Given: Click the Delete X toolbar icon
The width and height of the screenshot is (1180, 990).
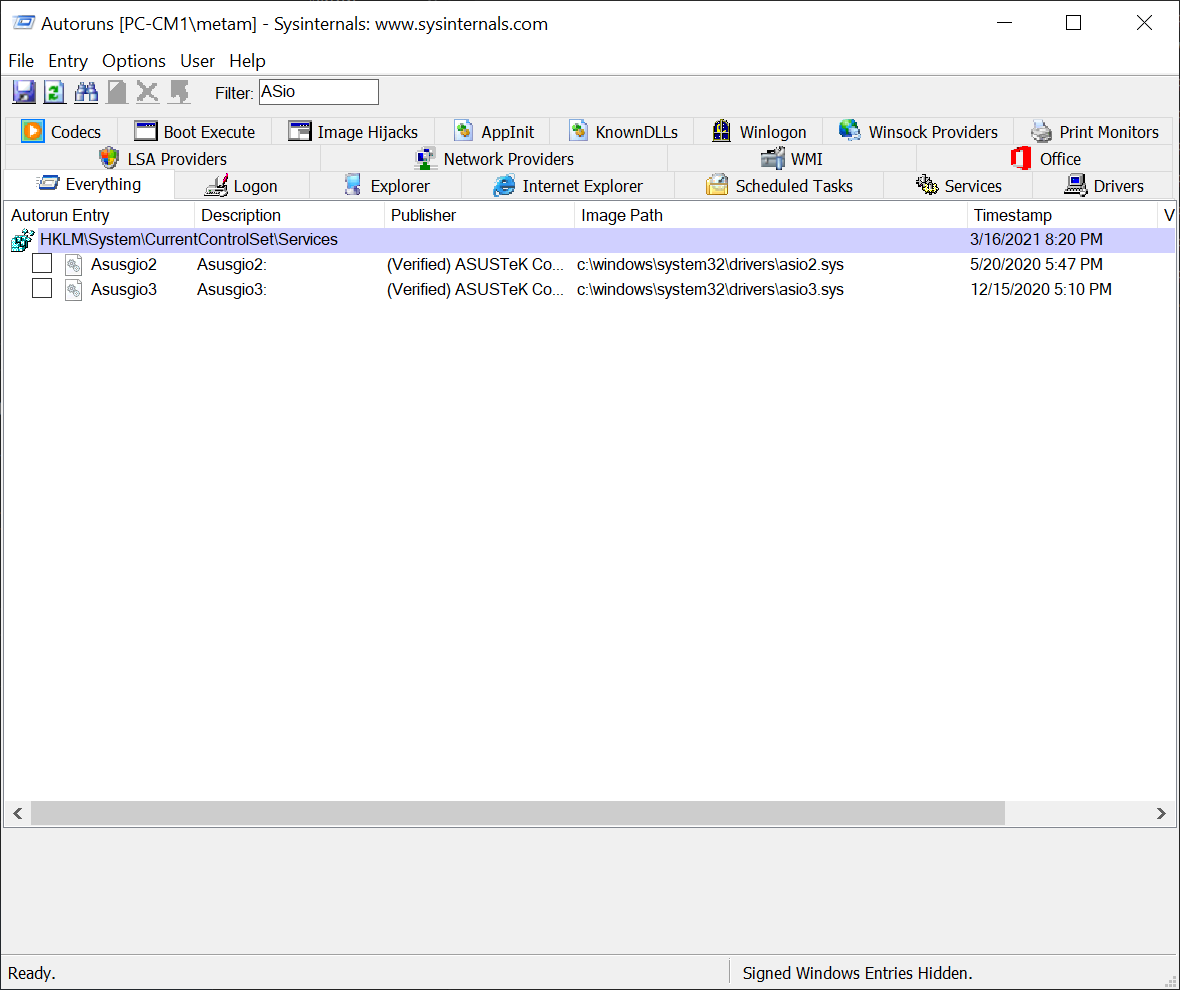Looking at the screenshot, I should coord(148,92).
